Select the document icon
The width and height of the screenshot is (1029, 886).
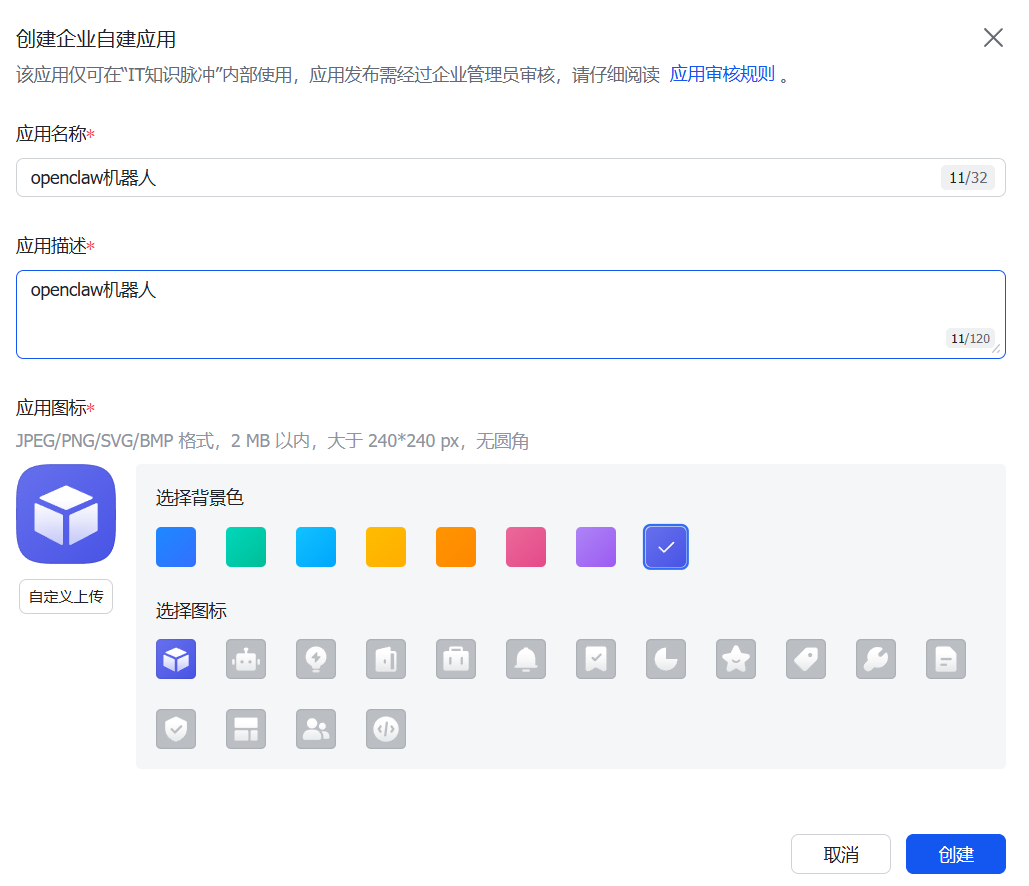point(945,659)
